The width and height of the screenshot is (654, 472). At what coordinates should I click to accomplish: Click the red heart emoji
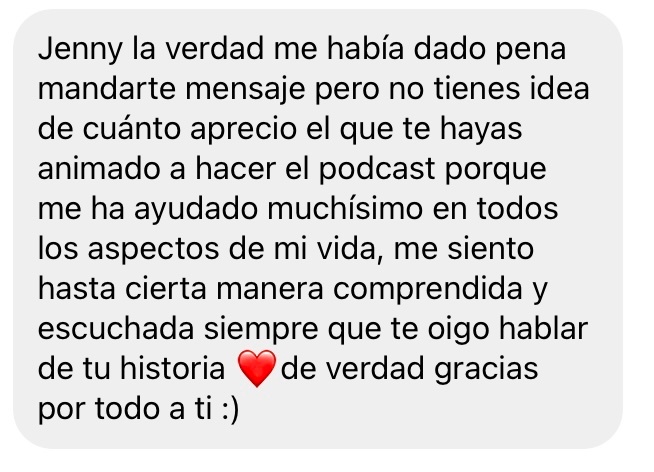point(257,369)
